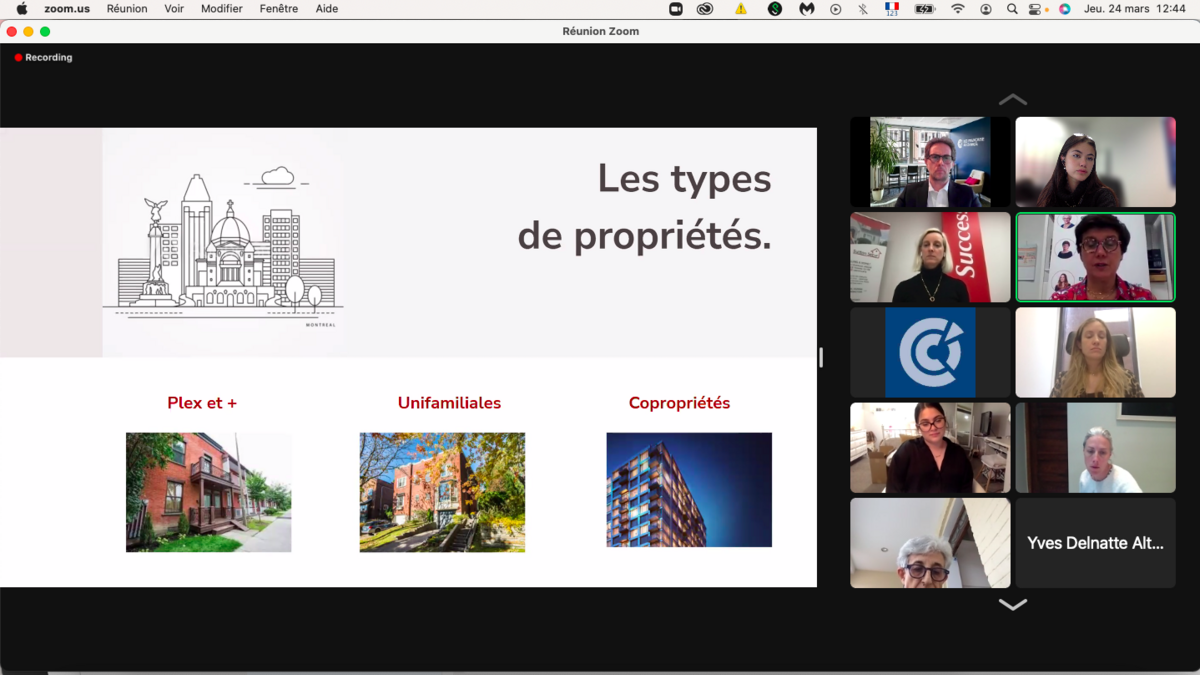Image resolution: width=1200 pixels, height=675 pixels.
Task: Open the Wi-Fi status menu
Action: [x=958, y=9]
